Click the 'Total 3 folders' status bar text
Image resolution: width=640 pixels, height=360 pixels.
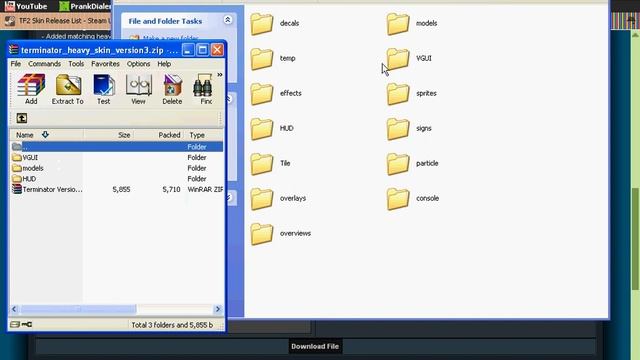tap(172, 325)
